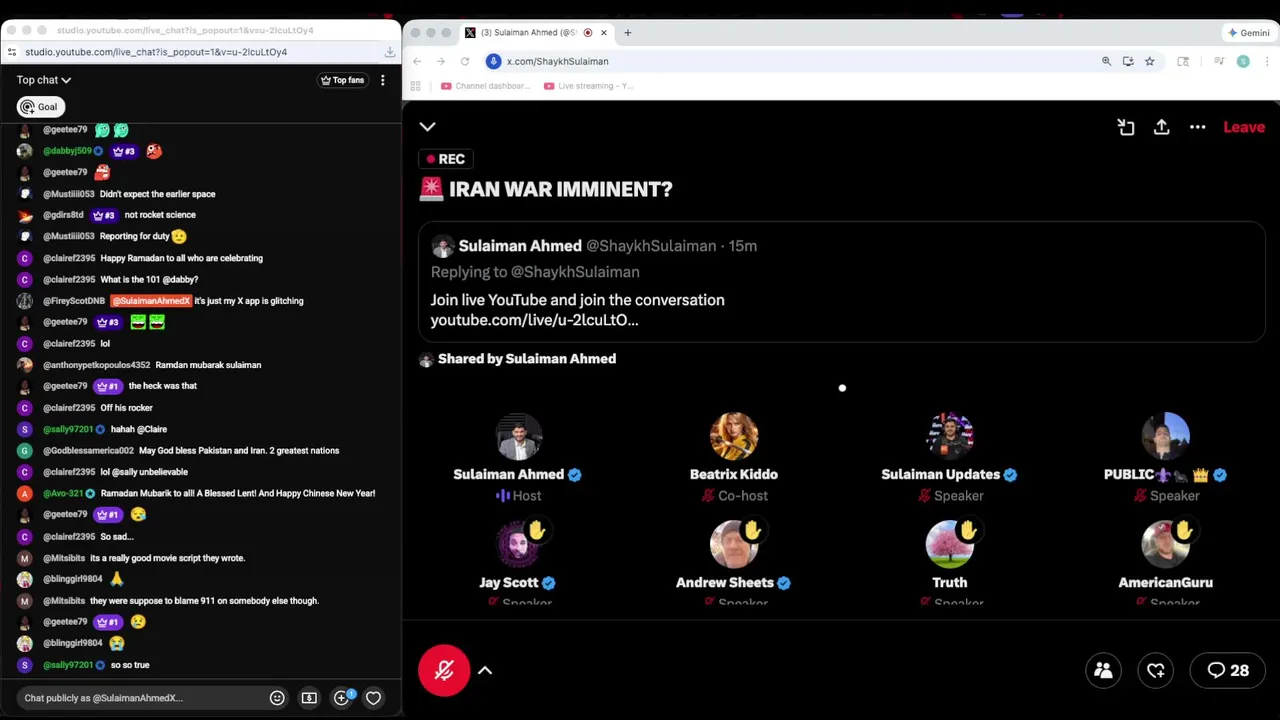
Task: Open site settings icon in YouTube chat address bar
Action: pyautogui.click(x=11, y=52)
